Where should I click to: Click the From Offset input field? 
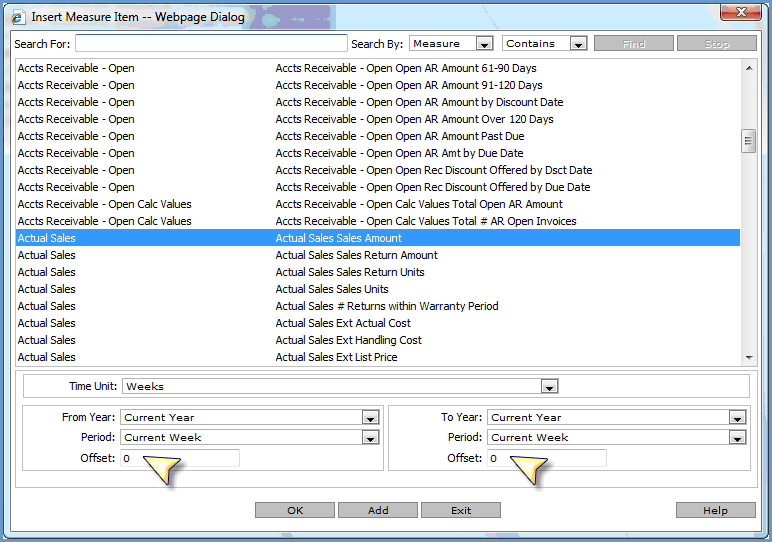click(180, 458)
